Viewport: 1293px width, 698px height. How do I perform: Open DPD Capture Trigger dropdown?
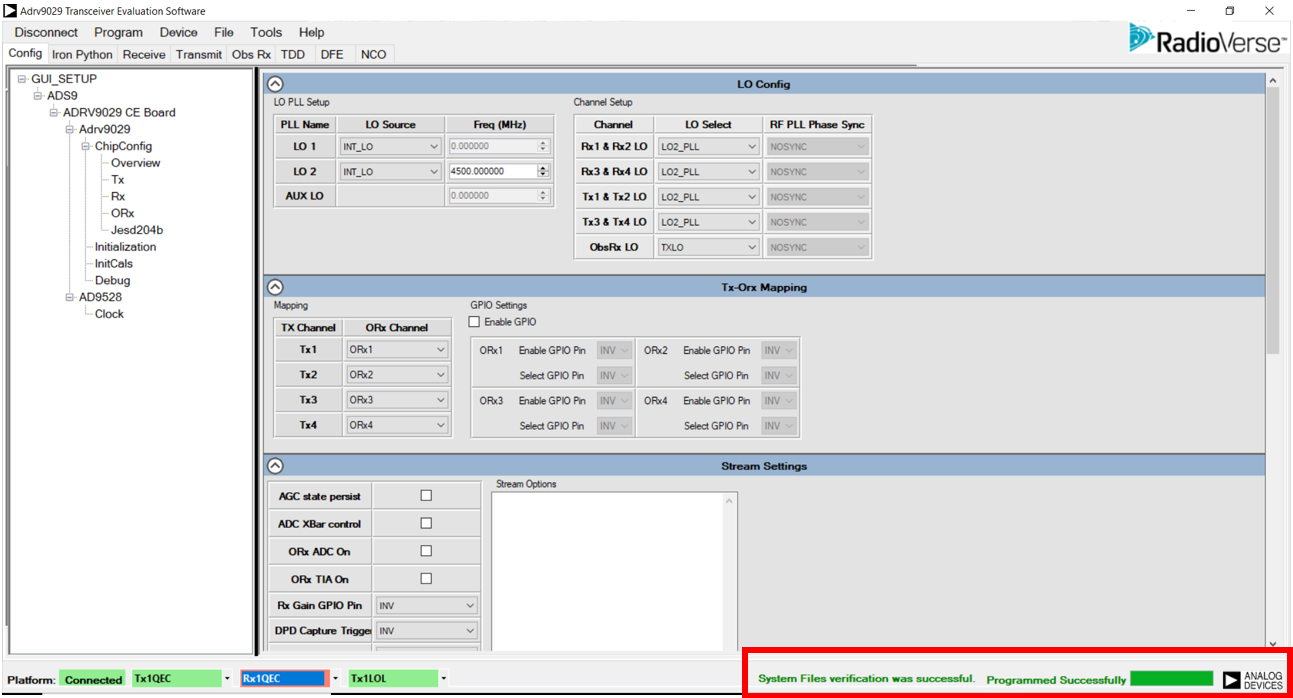(x=427, y=631)
